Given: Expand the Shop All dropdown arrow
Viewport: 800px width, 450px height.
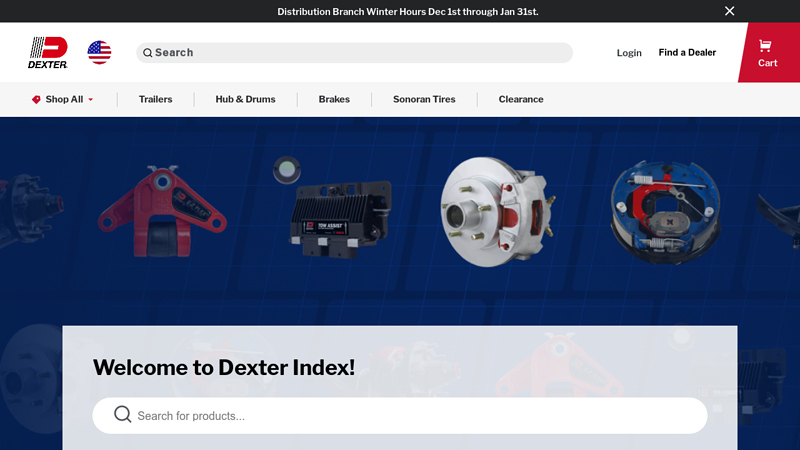Looking at the screenshot, I should click(91, 100).
